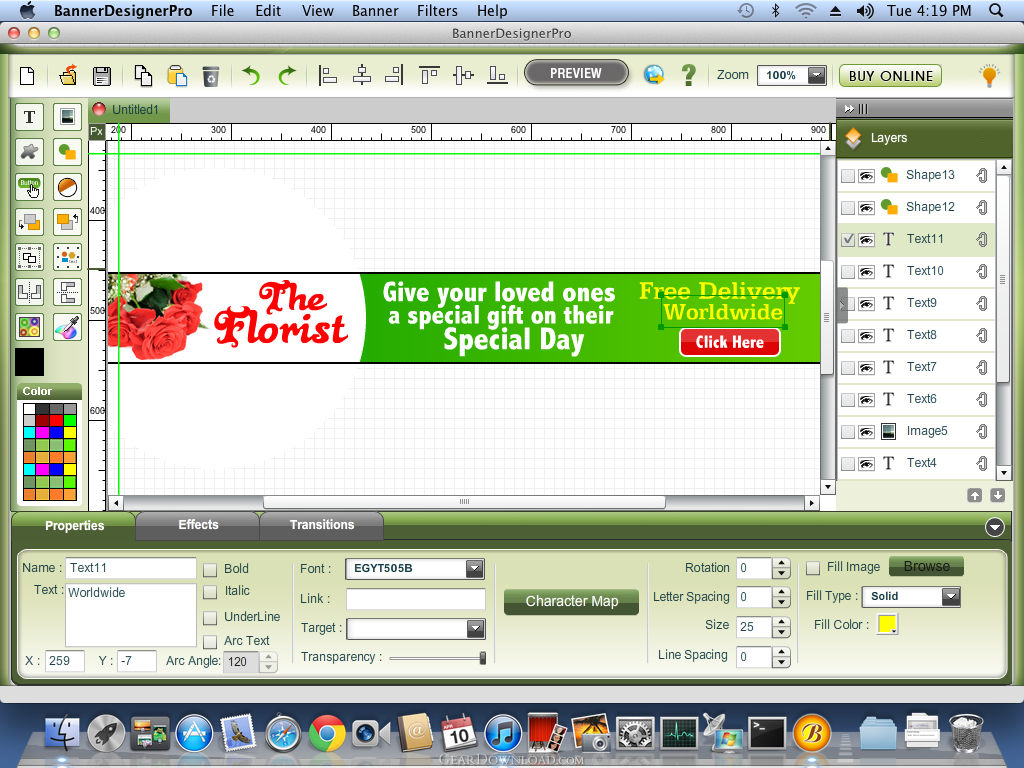Select the Button creation tool
This screenshot has height=768, width=1024.
point(29,187)
